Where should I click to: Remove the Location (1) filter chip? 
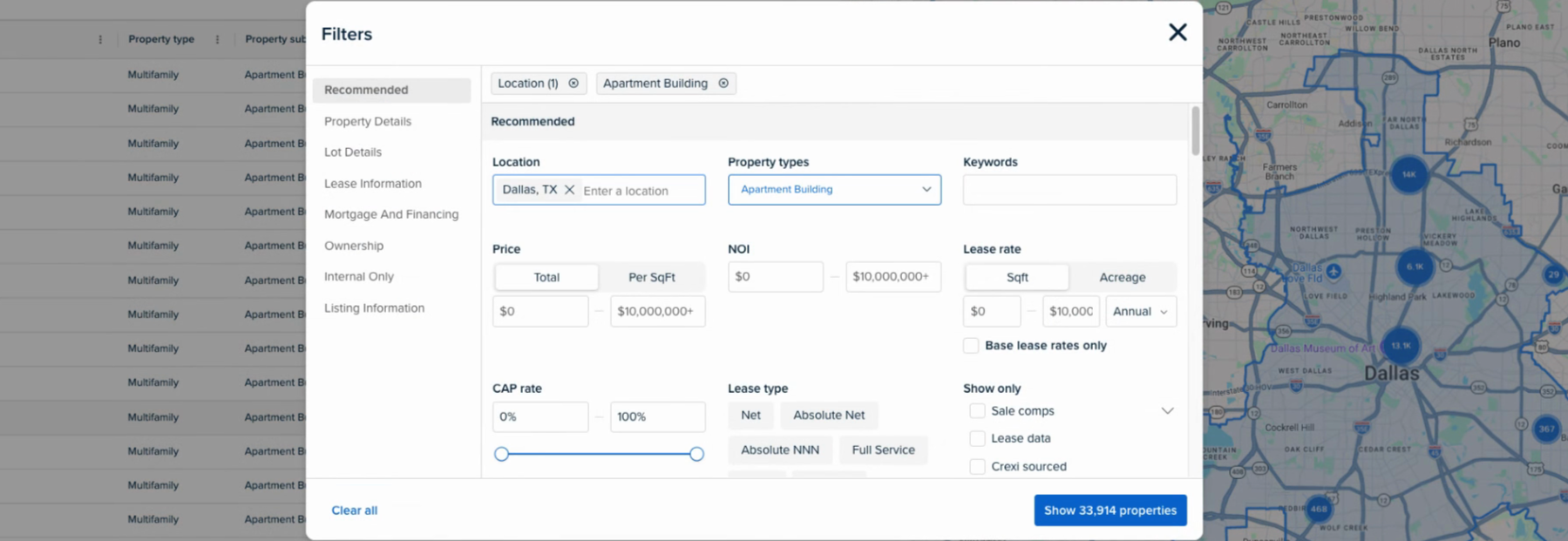click(x=574, y=84)
